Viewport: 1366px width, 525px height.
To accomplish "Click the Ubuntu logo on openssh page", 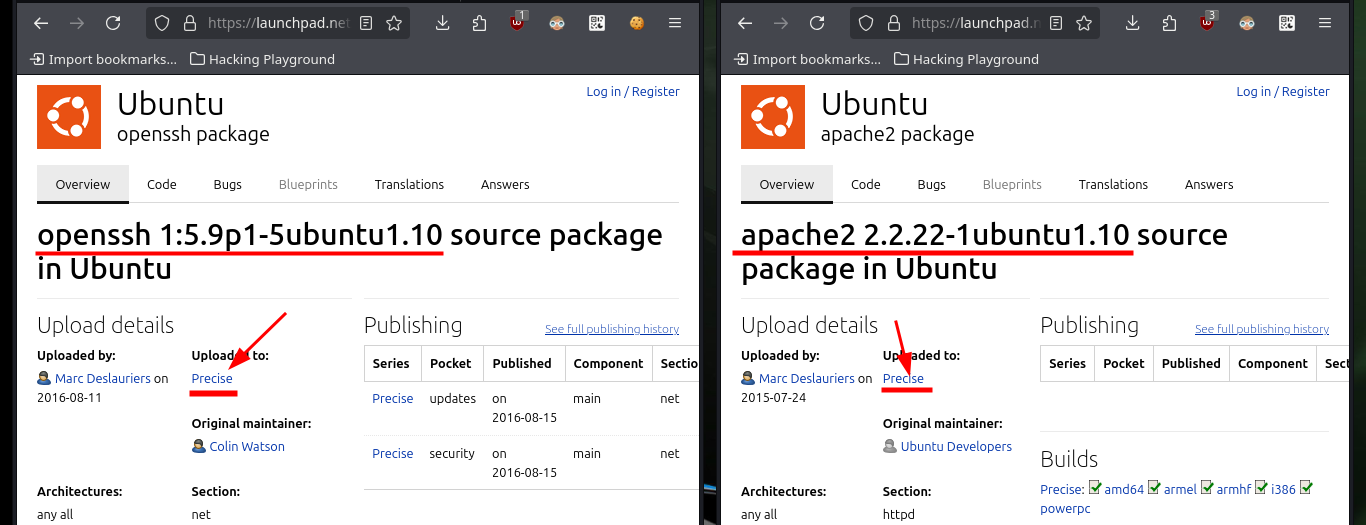I will 69,117.
